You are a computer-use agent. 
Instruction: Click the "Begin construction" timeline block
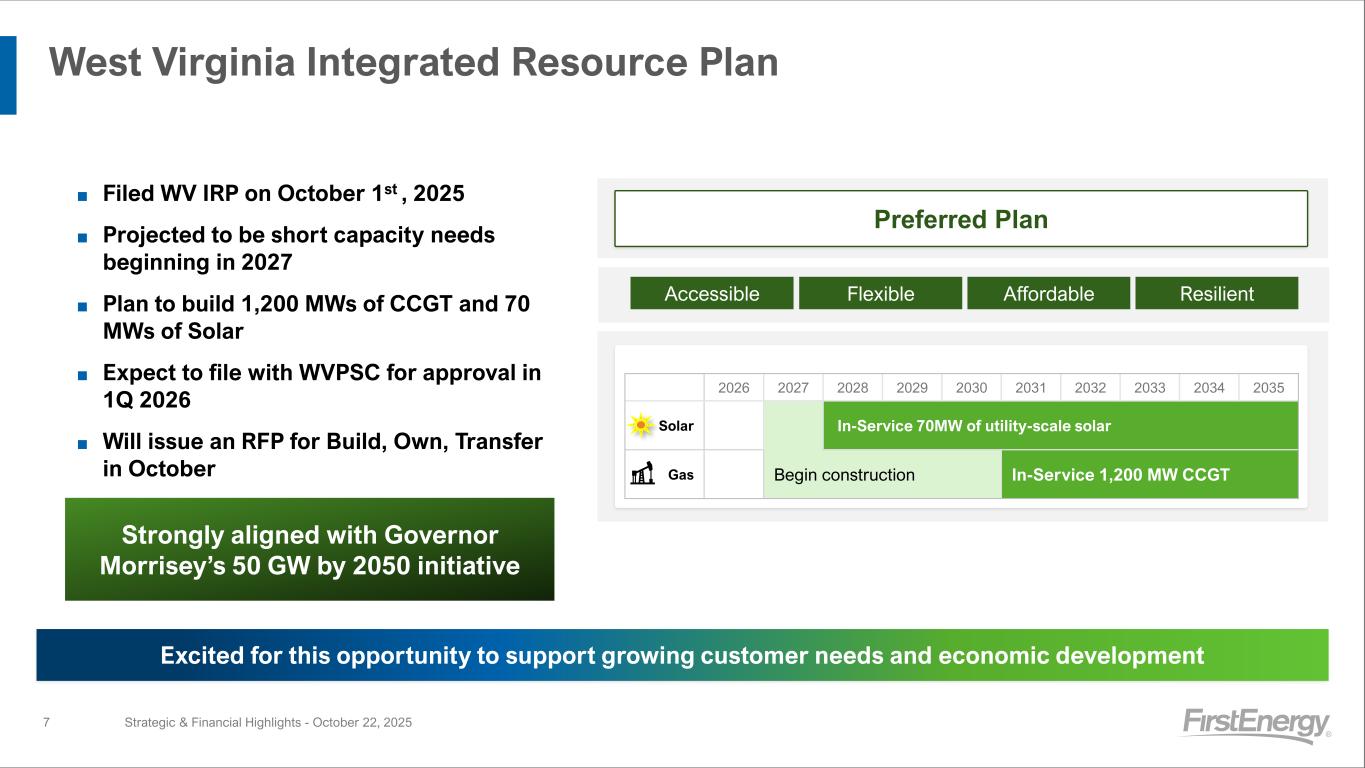pos(883,475)
